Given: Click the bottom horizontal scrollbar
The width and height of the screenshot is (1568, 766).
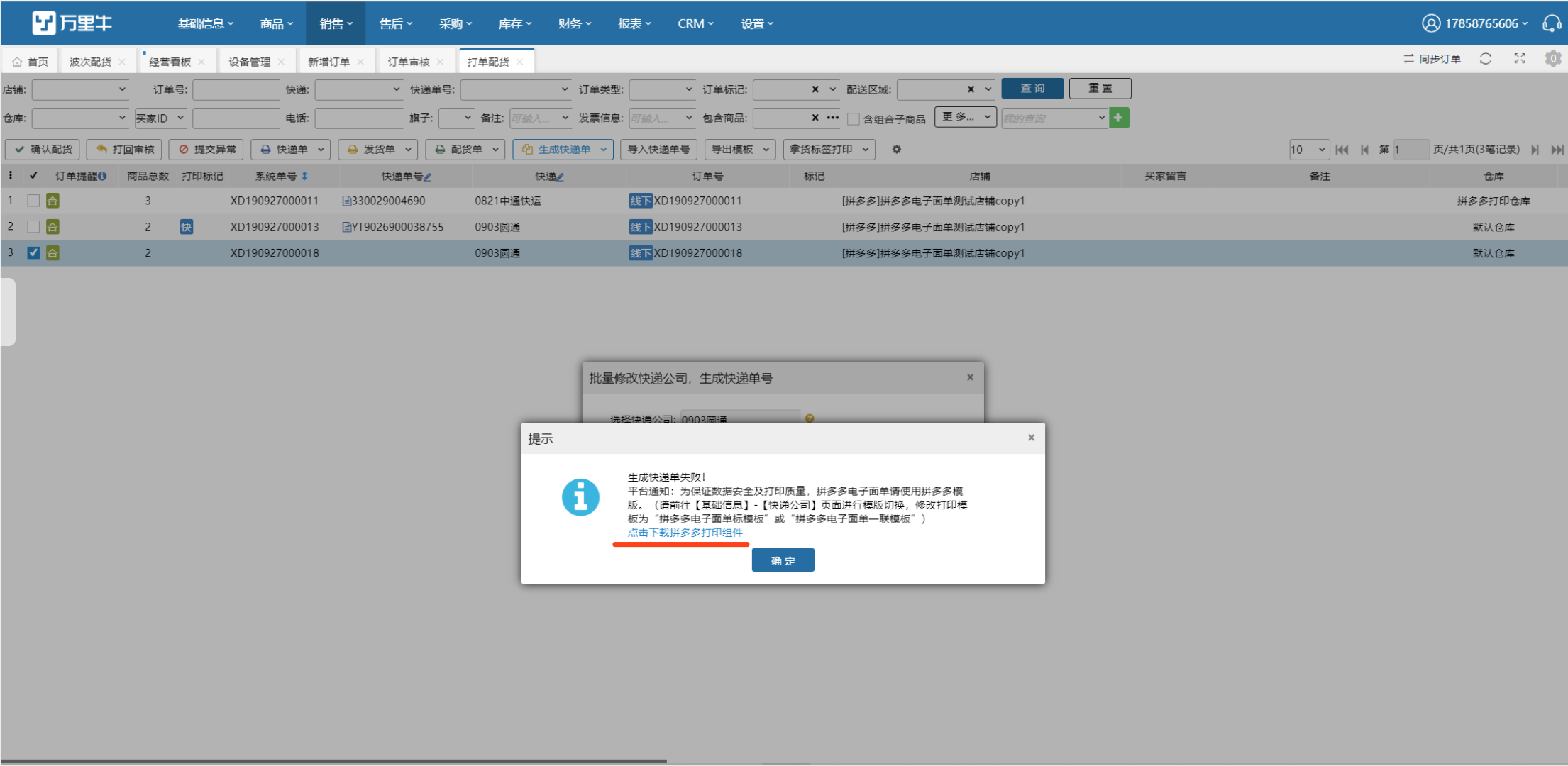Looking at the screenshot, I should coord(333,761).
